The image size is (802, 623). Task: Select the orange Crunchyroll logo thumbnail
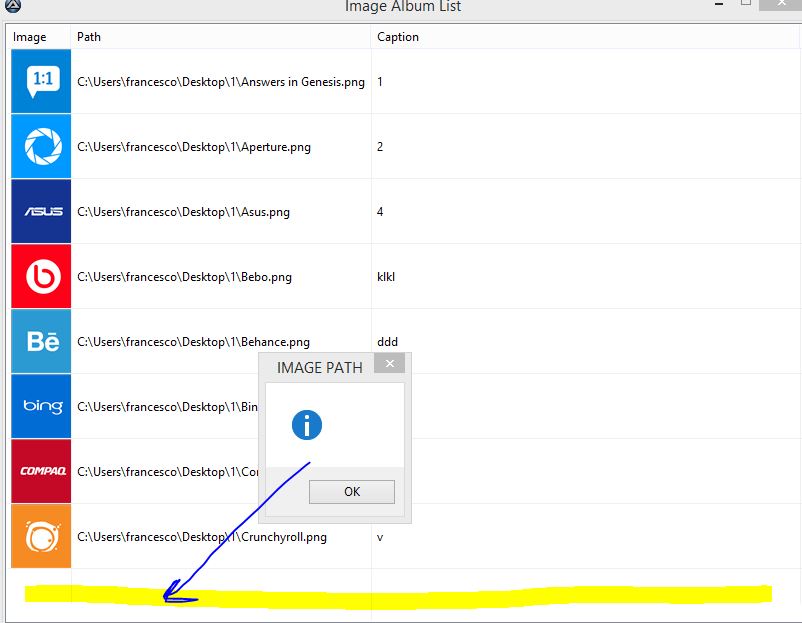point(41,536)
